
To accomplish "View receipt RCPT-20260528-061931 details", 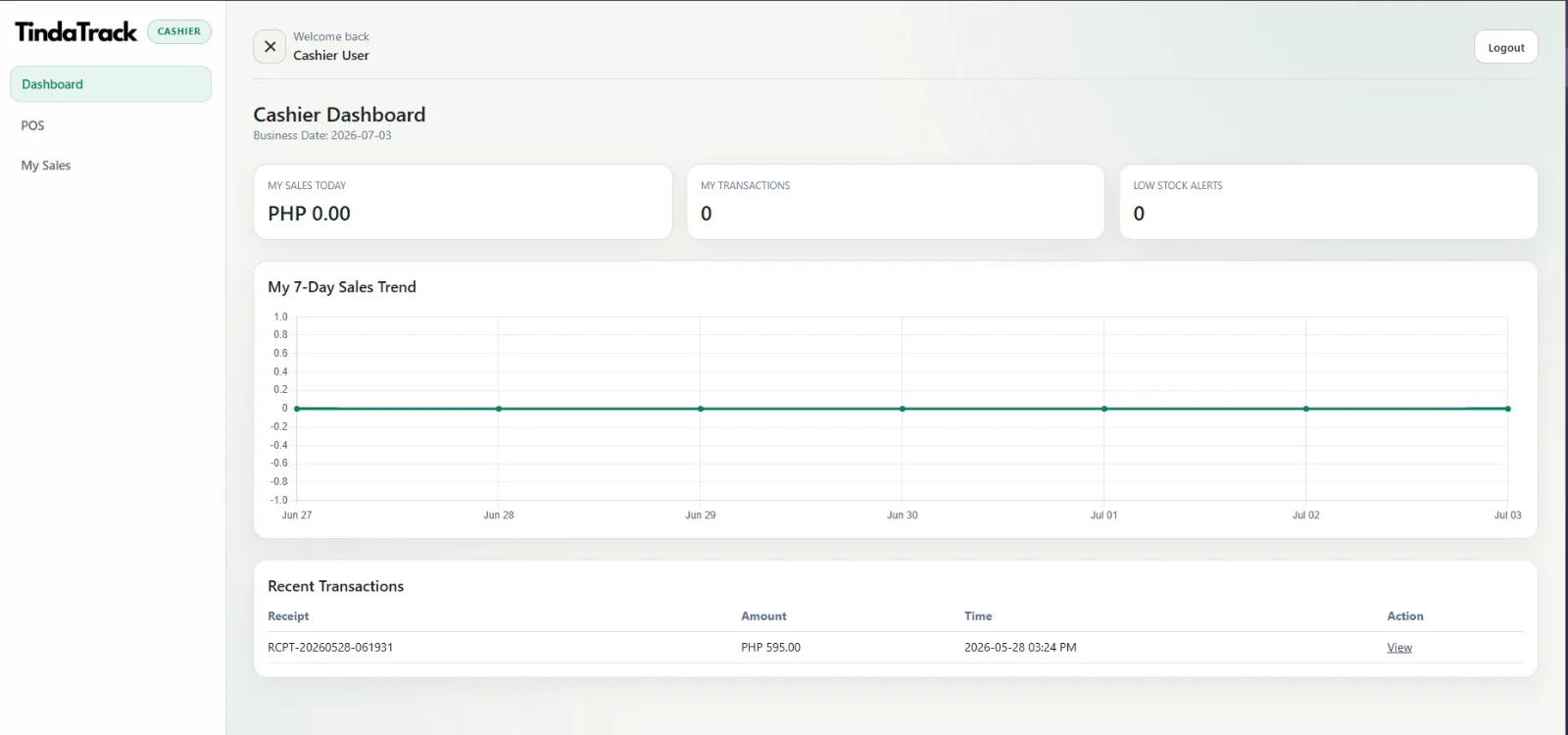I will (x=1399, y=648).
